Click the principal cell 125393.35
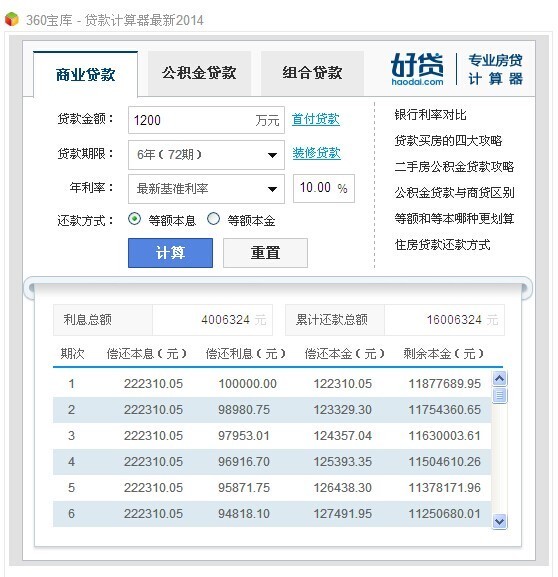The image size is (558, 577). 342,461
